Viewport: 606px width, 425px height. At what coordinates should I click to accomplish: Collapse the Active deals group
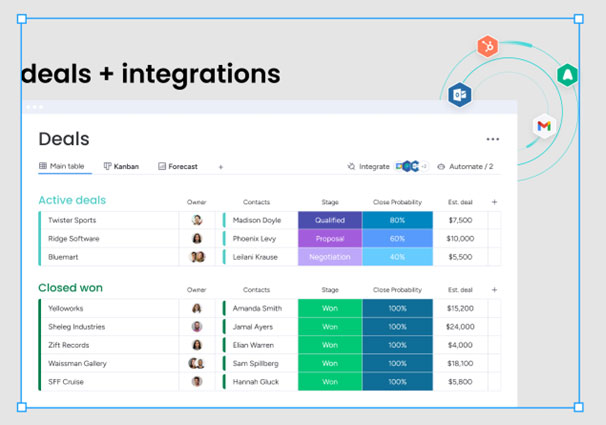click(71, 200)
